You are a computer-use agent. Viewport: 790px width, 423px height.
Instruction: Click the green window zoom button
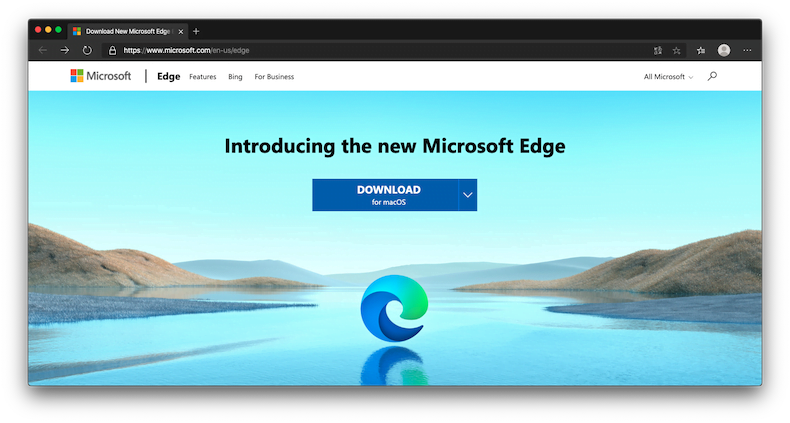(x=58, y=30)
